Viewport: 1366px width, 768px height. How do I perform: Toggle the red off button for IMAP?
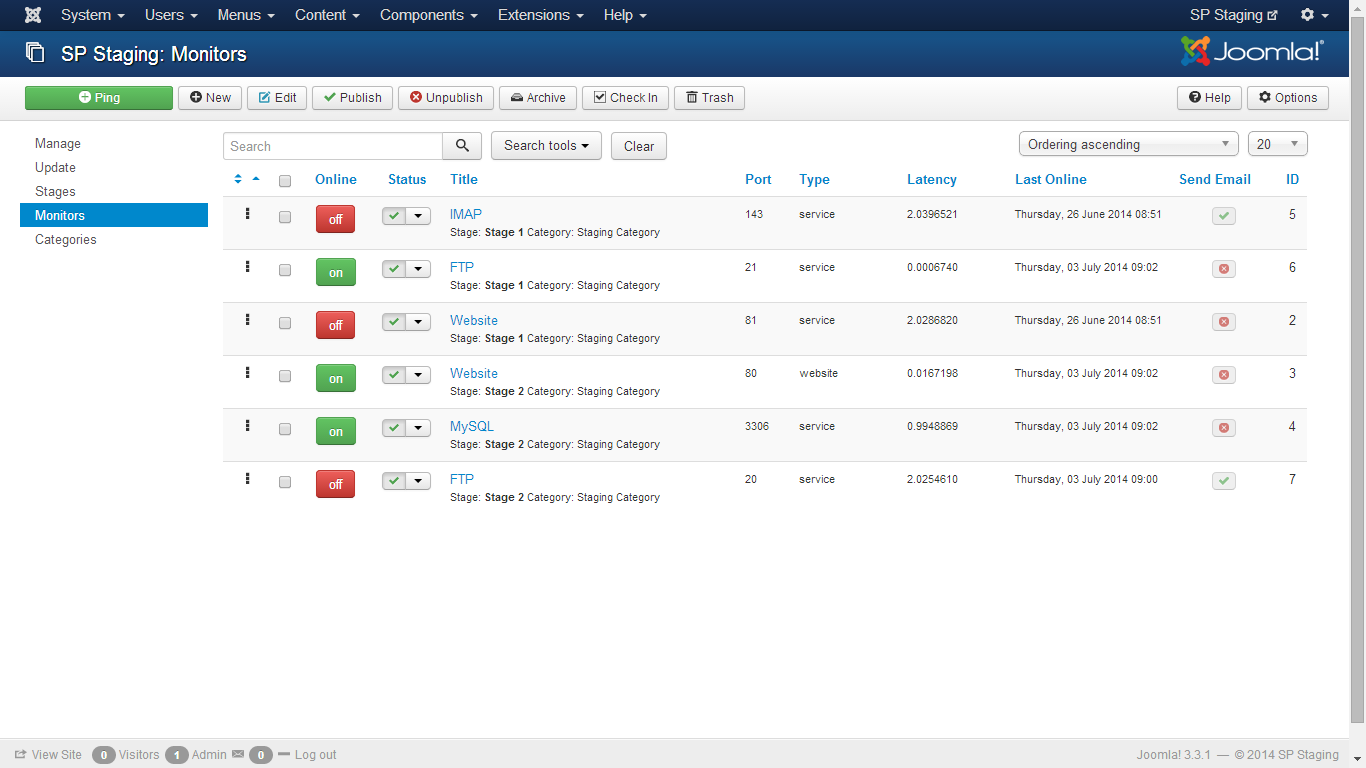[x=335, y=219]
